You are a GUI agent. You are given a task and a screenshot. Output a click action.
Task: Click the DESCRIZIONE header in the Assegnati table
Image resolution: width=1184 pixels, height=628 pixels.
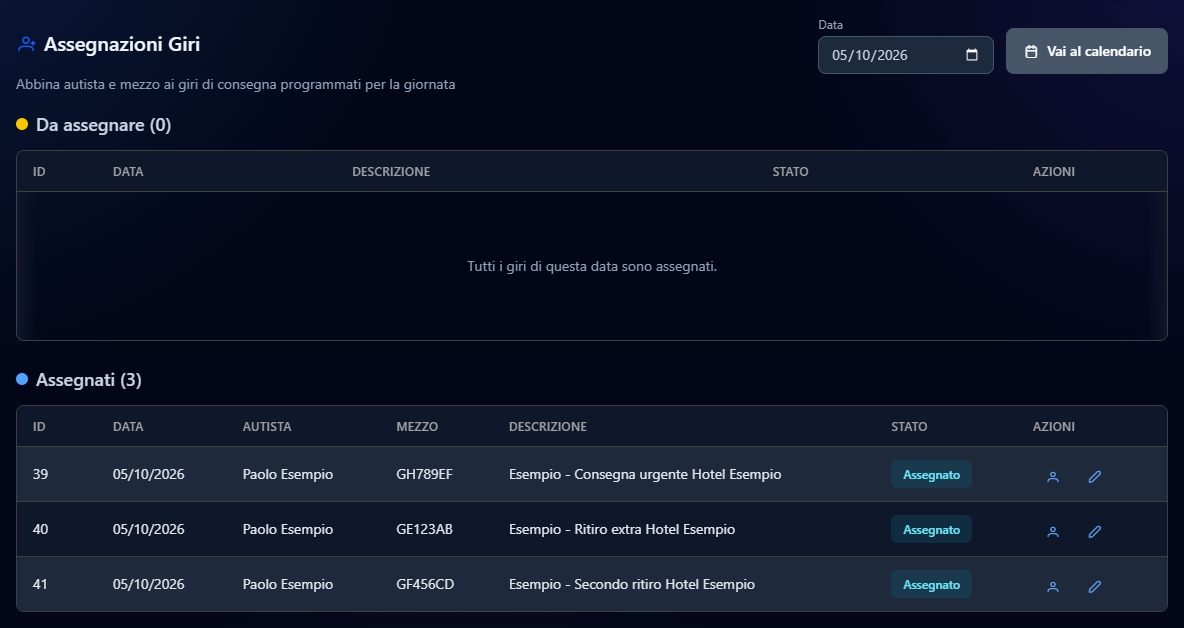pyautogui.click(x=547, y=426)
